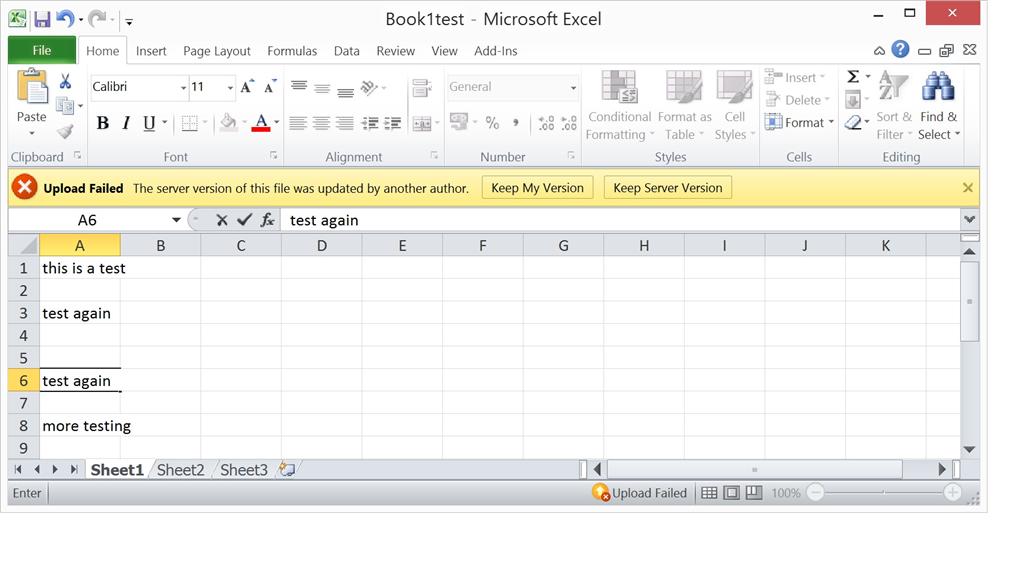Switch to the Formulas ribbon tab
The width and height of the screenshot is (1024, 576).
[x=292, y=50]
